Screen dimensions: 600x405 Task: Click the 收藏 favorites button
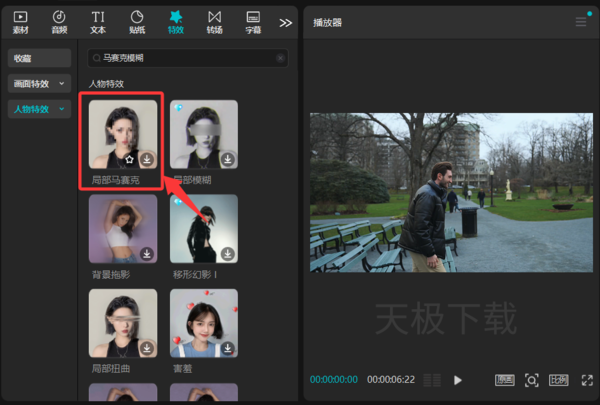click(39, 58)
